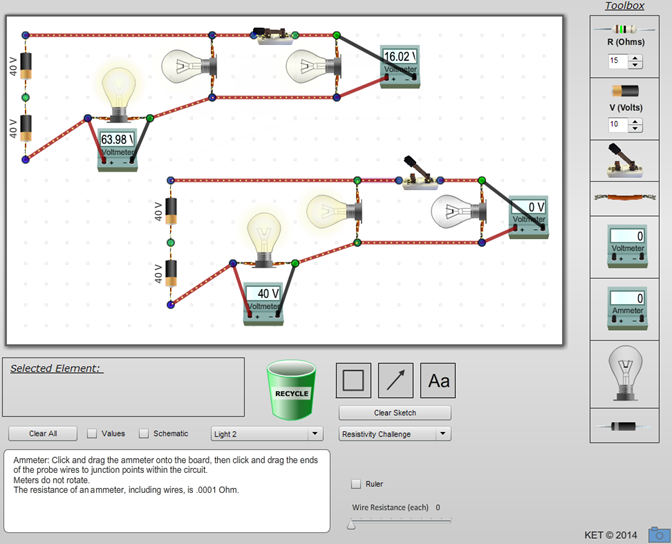Choose the light bulb in the Toolbox
This screenshot has height=544, width=672.
625,373
